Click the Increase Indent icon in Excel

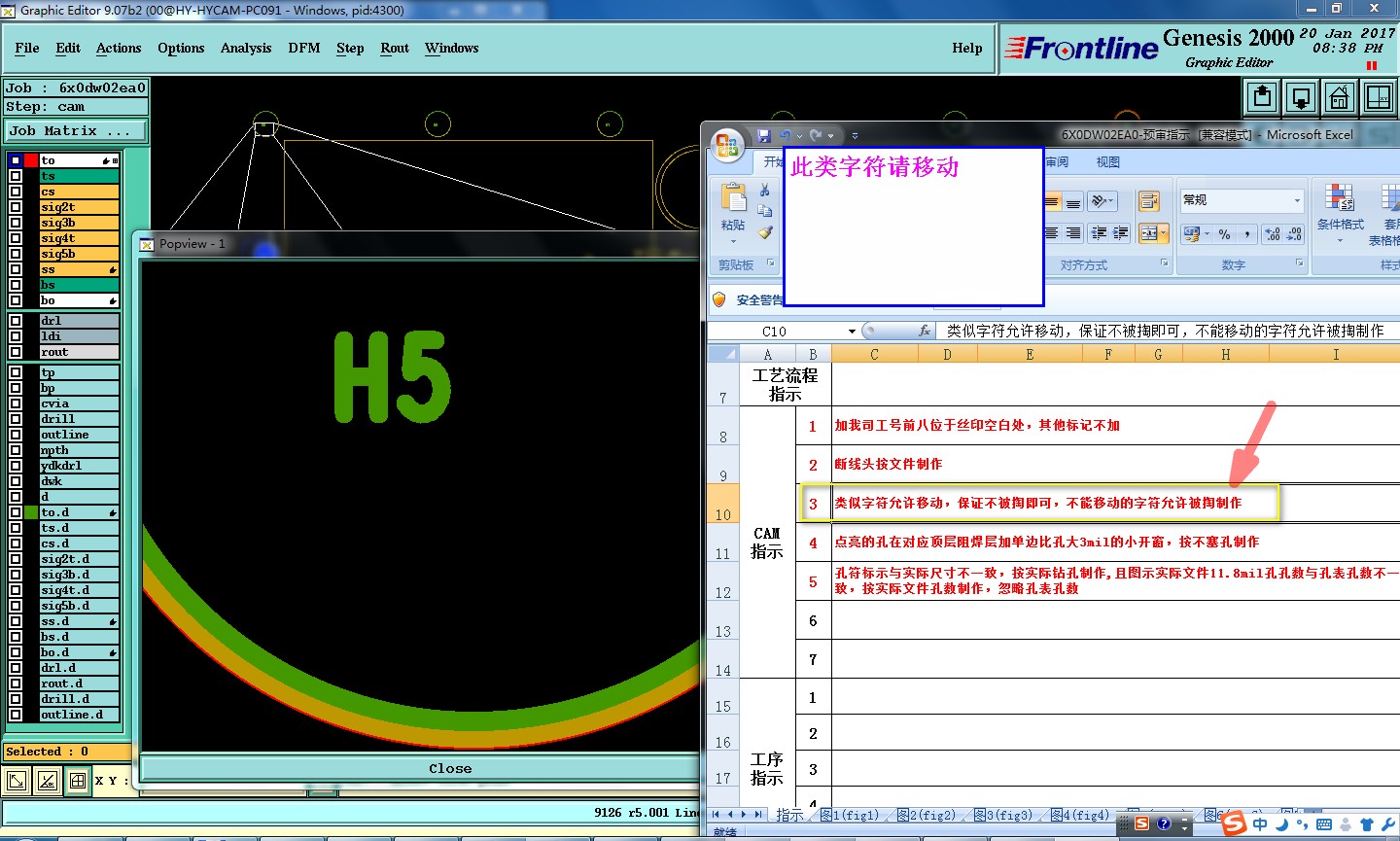pyautogui.click(x=1121, y=233)
